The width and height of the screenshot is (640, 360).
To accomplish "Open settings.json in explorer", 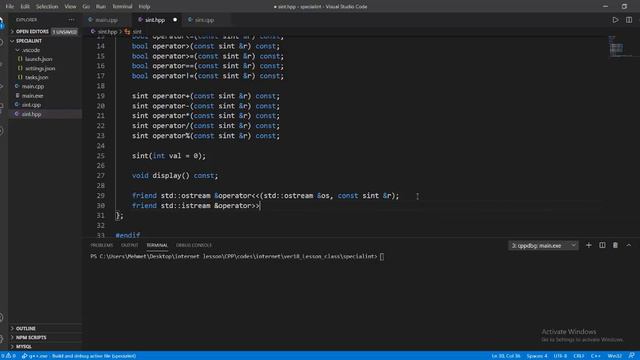I will [x=45, y=68].
